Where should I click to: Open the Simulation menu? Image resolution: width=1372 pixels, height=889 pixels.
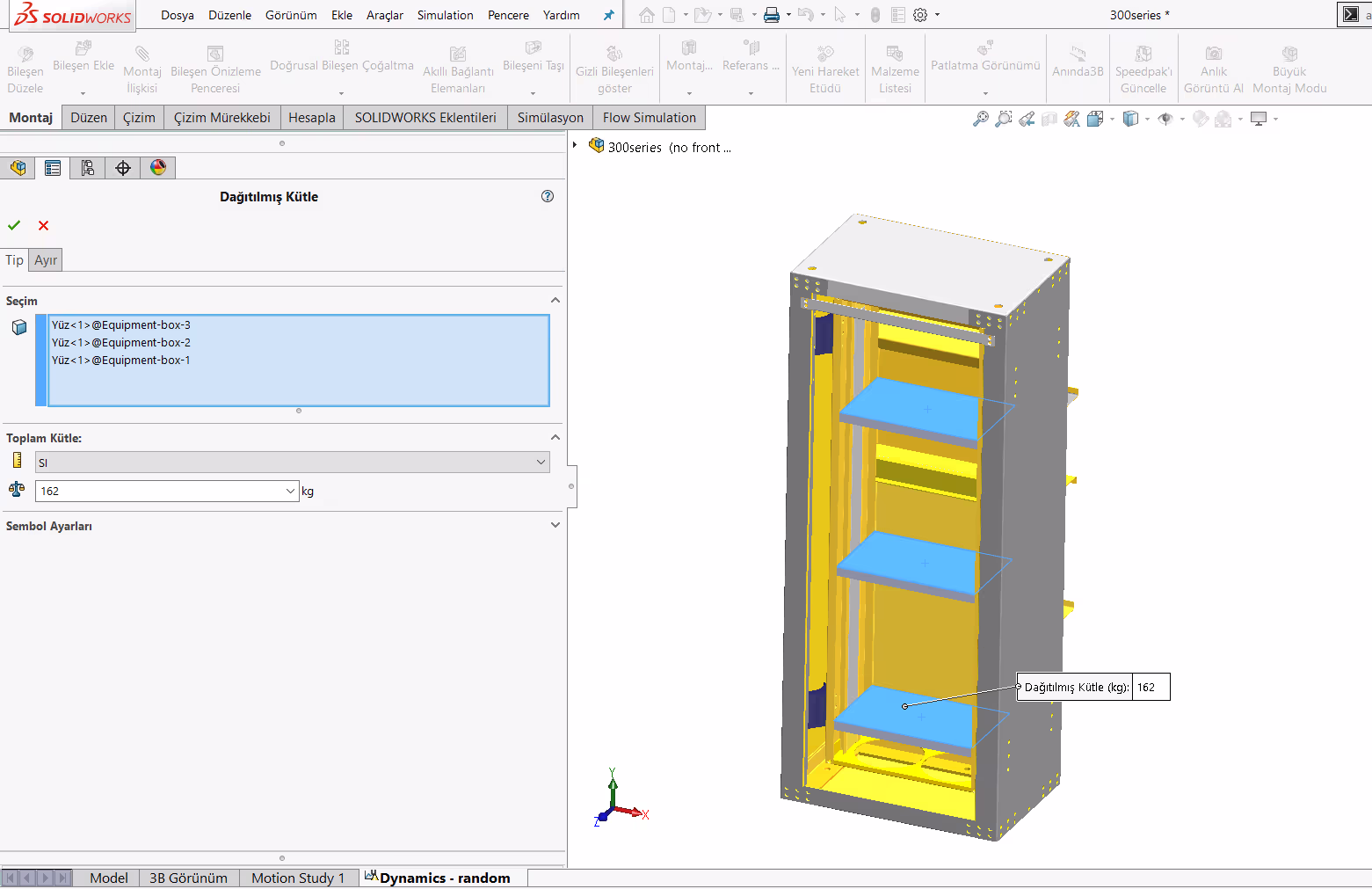click(446, 15)
